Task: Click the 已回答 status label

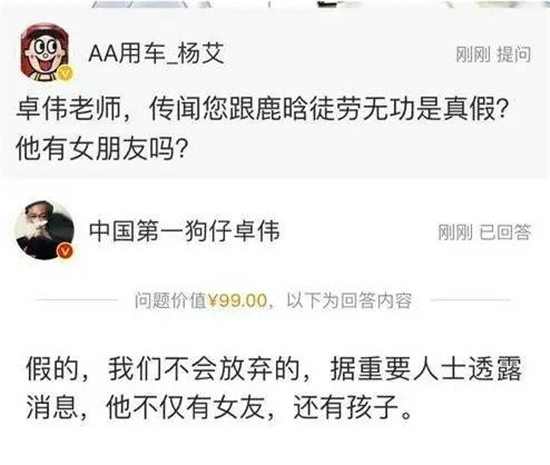Action: (x=505, y=232)
